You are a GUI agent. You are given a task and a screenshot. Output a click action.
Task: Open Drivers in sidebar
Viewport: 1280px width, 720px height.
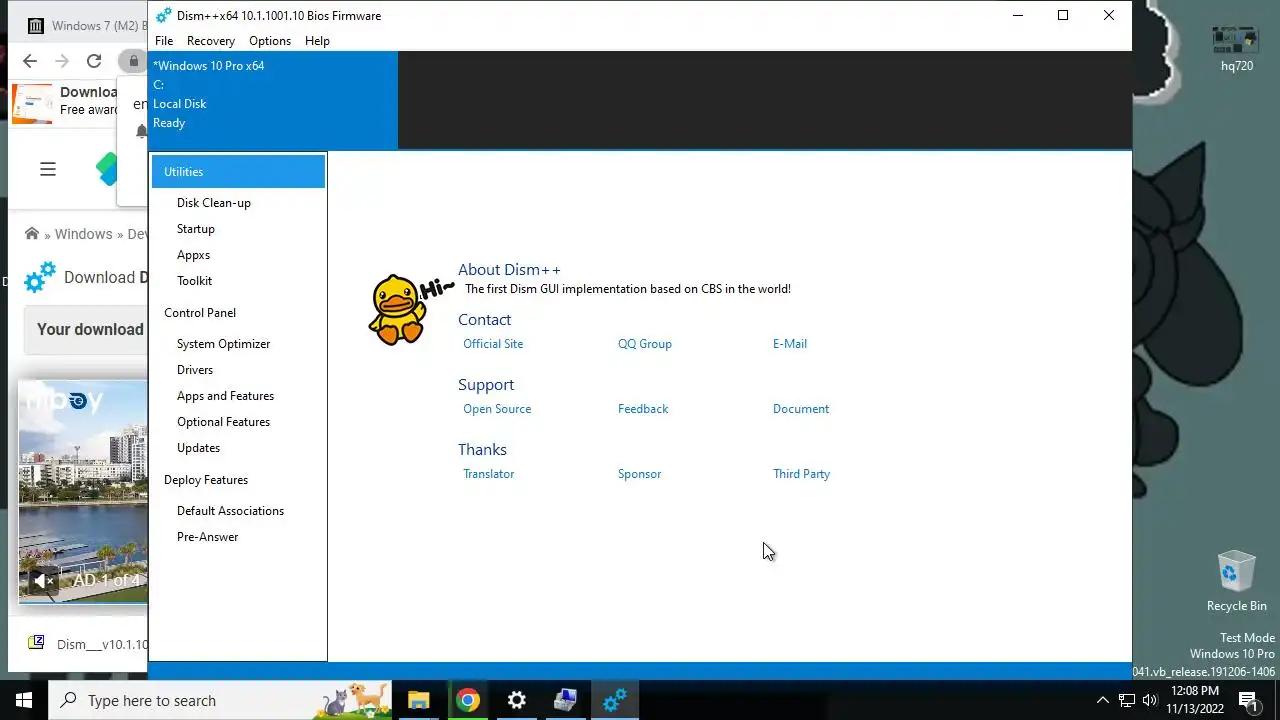(195, 370)
